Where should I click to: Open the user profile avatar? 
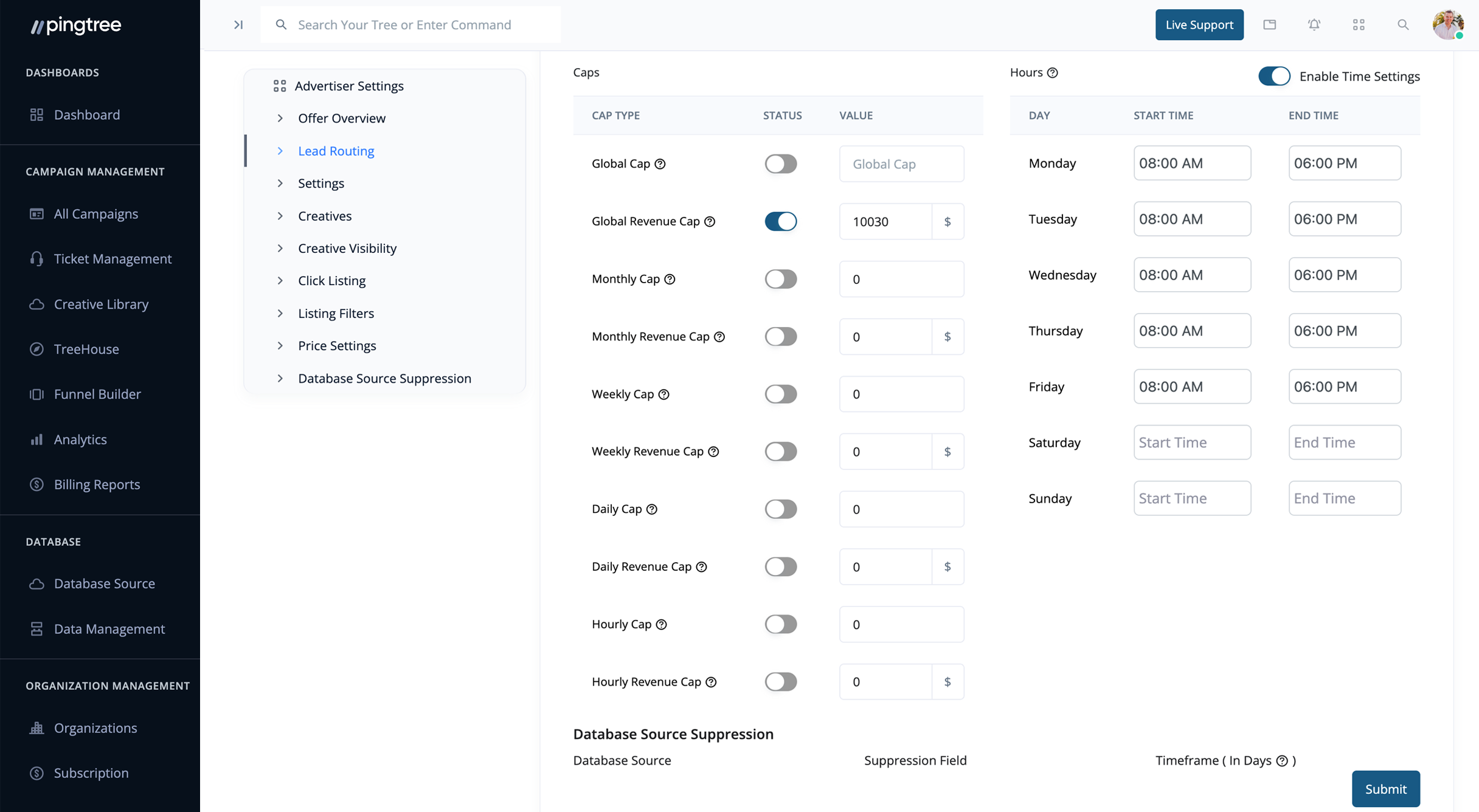coord(1447,25)
